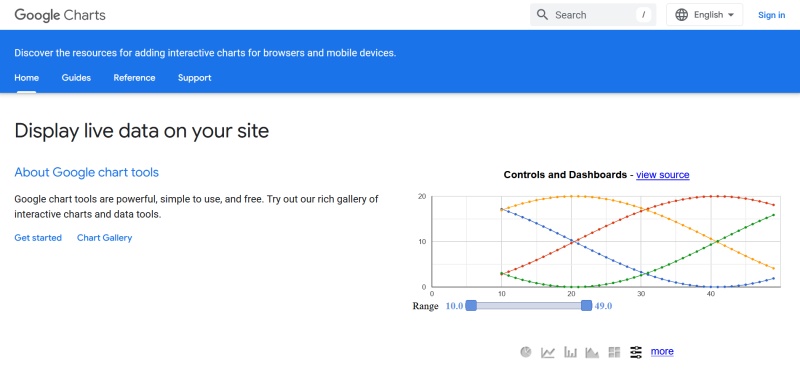Click the Controls and Dashboards chart title

point(565,174)
